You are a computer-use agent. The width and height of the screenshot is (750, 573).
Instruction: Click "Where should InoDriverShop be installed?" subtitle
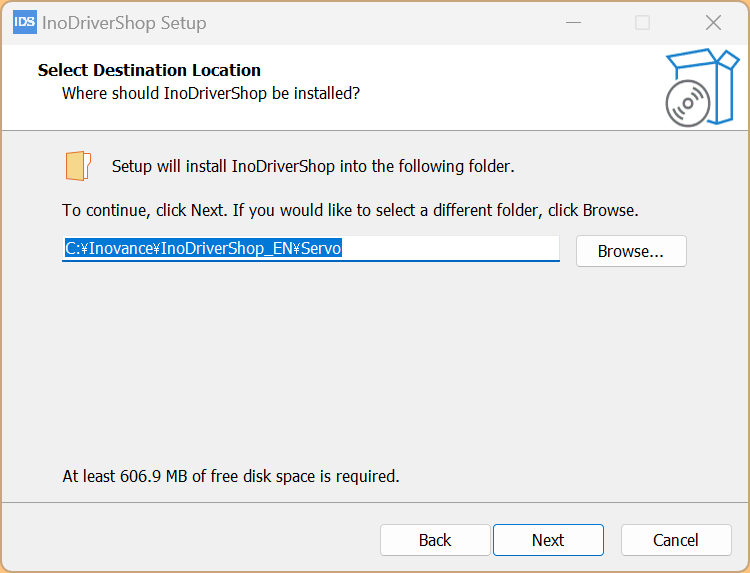pos(211,93)
